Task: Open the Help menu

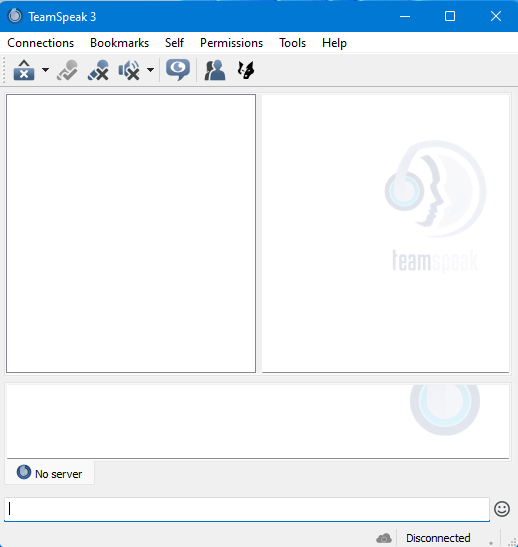Action: tap(334, 43)
